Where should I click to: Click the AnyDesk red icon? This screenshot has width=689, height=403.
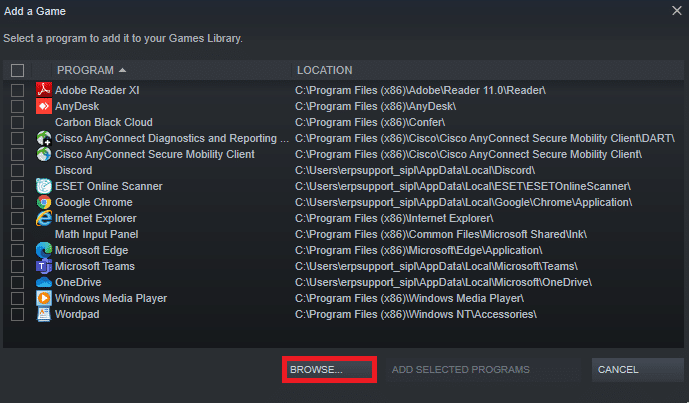[44, 106]
